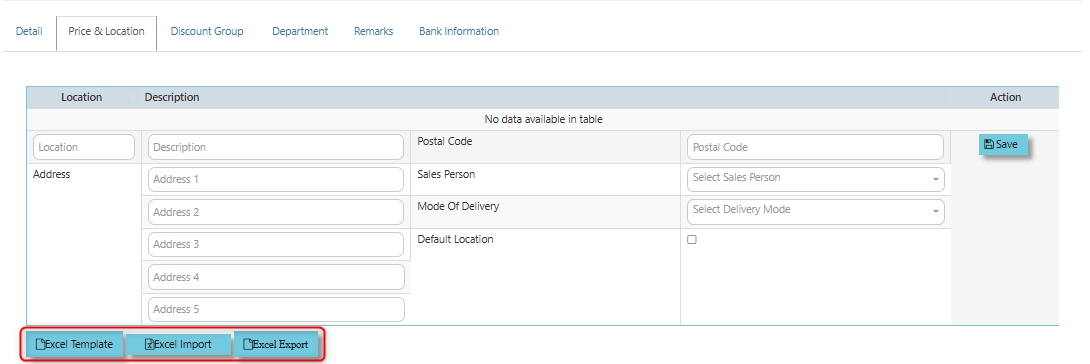Open the Bank Information tab
This screenshot has height=364, width=1090.
point(459,31)
